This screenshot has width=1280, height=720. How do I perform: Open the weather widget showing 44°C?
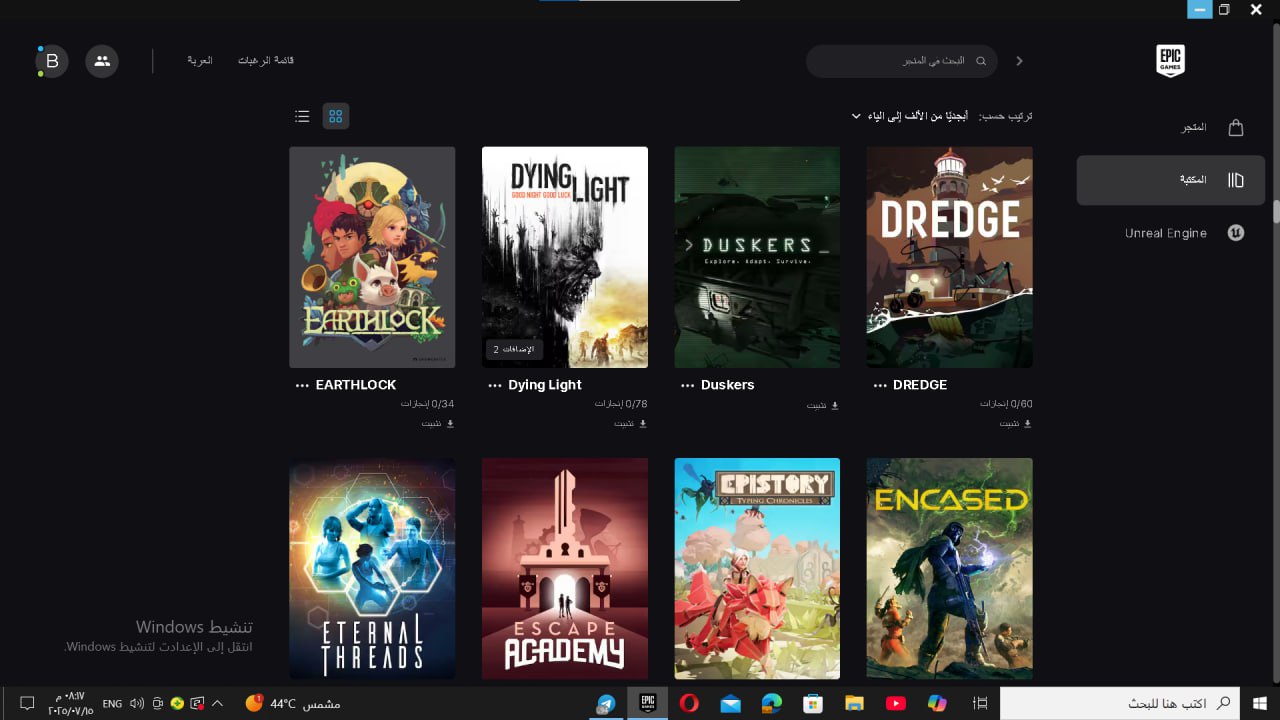point(293,703)
